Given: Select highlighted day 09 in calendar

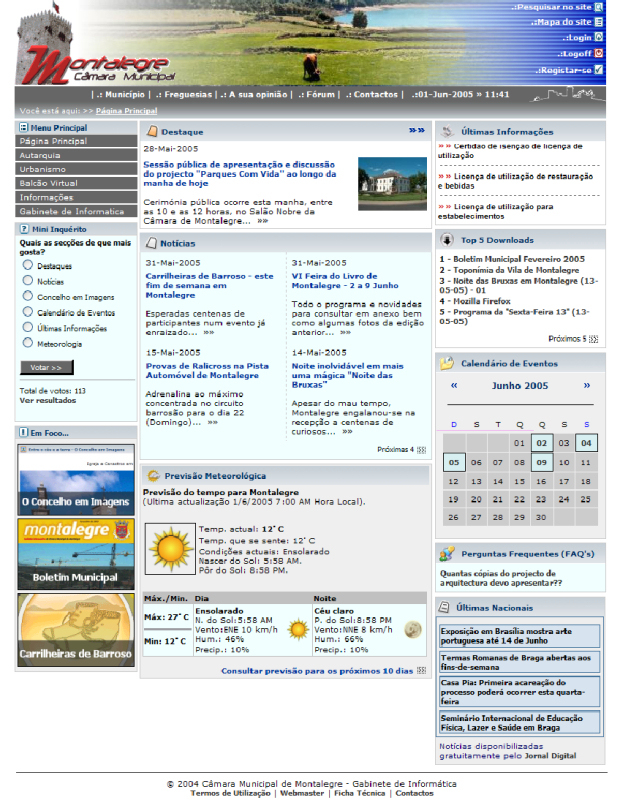Looking at the screenshot, I should 541,462.
